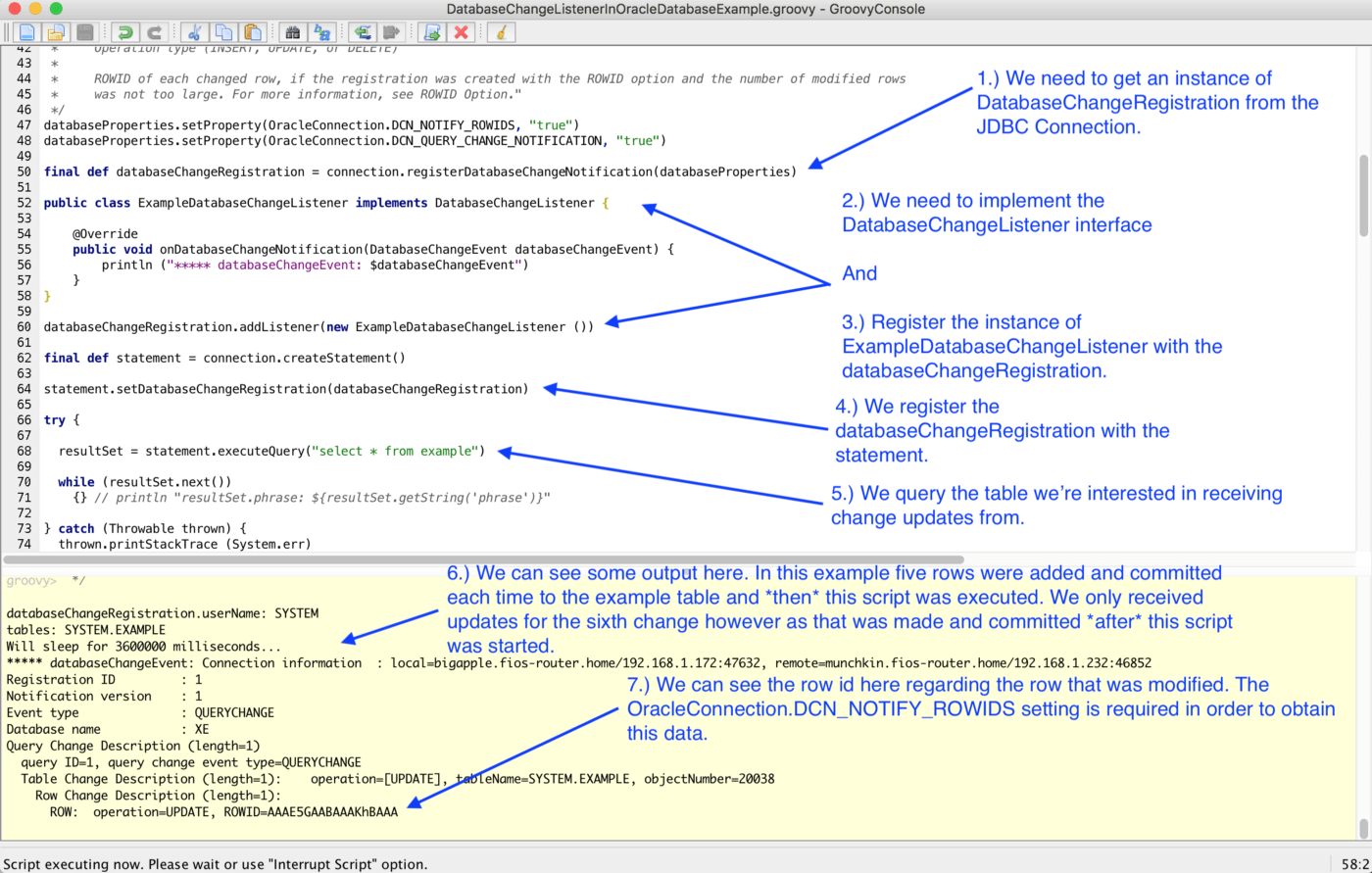The width and height of the screenshot is (1372, 873).
Task: Click the 58:2 caret position indicator
Action: (x=1355, y=863)
